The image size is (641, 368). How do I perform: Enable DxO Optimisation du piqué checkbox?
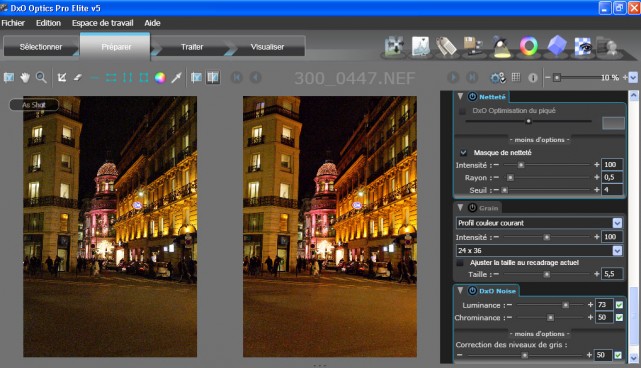coord(462,111)
